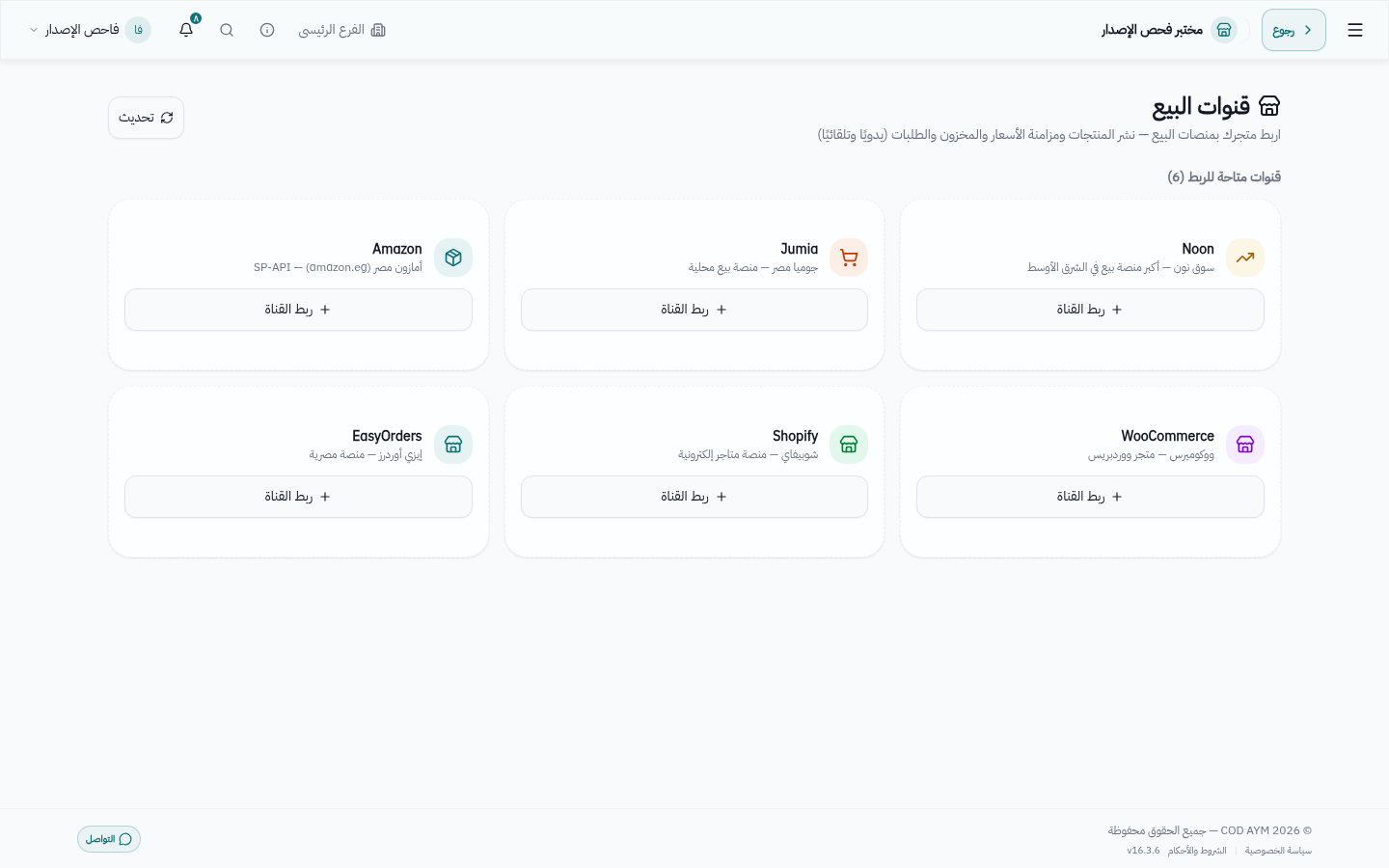Viewport: 1389px width, 868px height.
Task: Click the Noon card title
Action: pyautogui.click(x=1198, y=249)
